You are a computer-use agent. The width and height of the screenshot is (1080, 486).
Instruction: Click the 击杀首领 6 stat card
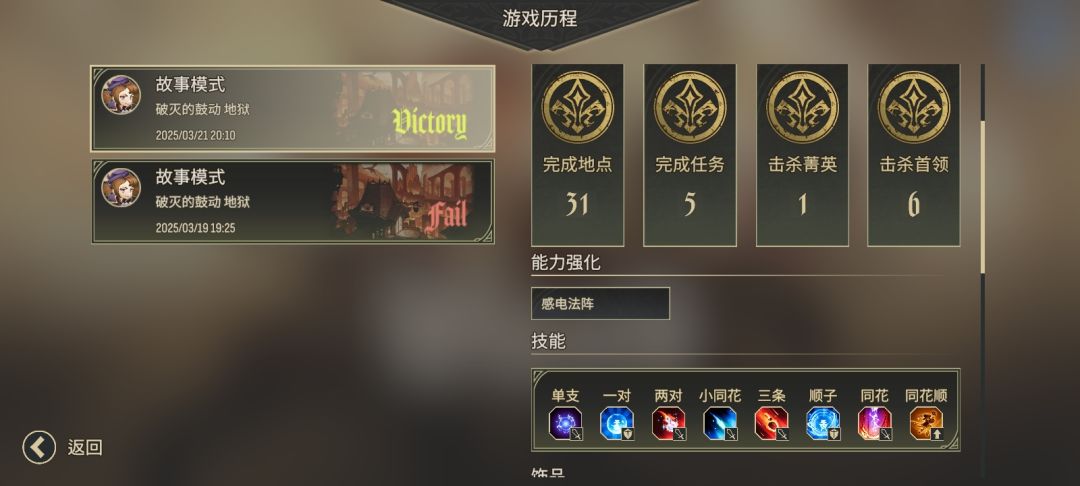coord(914,155)
